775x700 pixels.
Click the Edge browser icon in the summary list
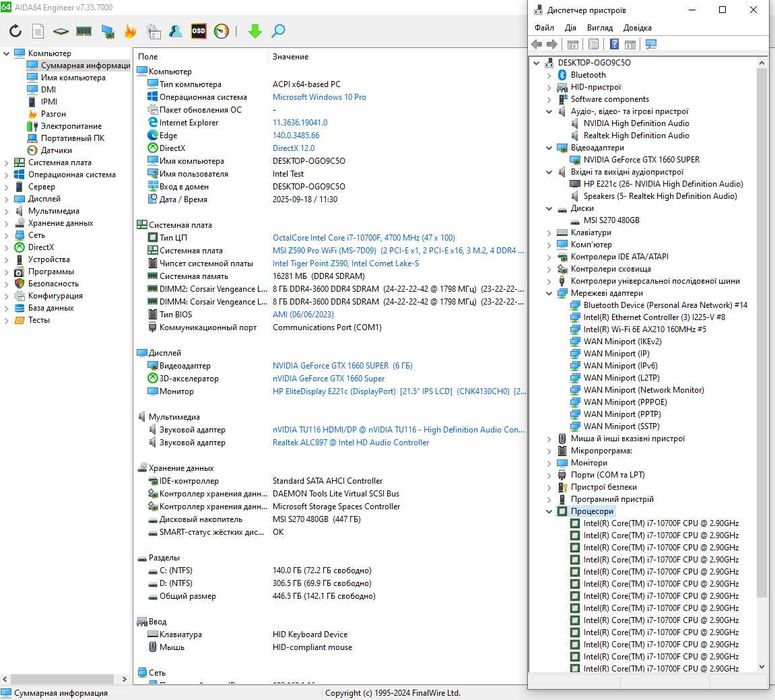153,135
